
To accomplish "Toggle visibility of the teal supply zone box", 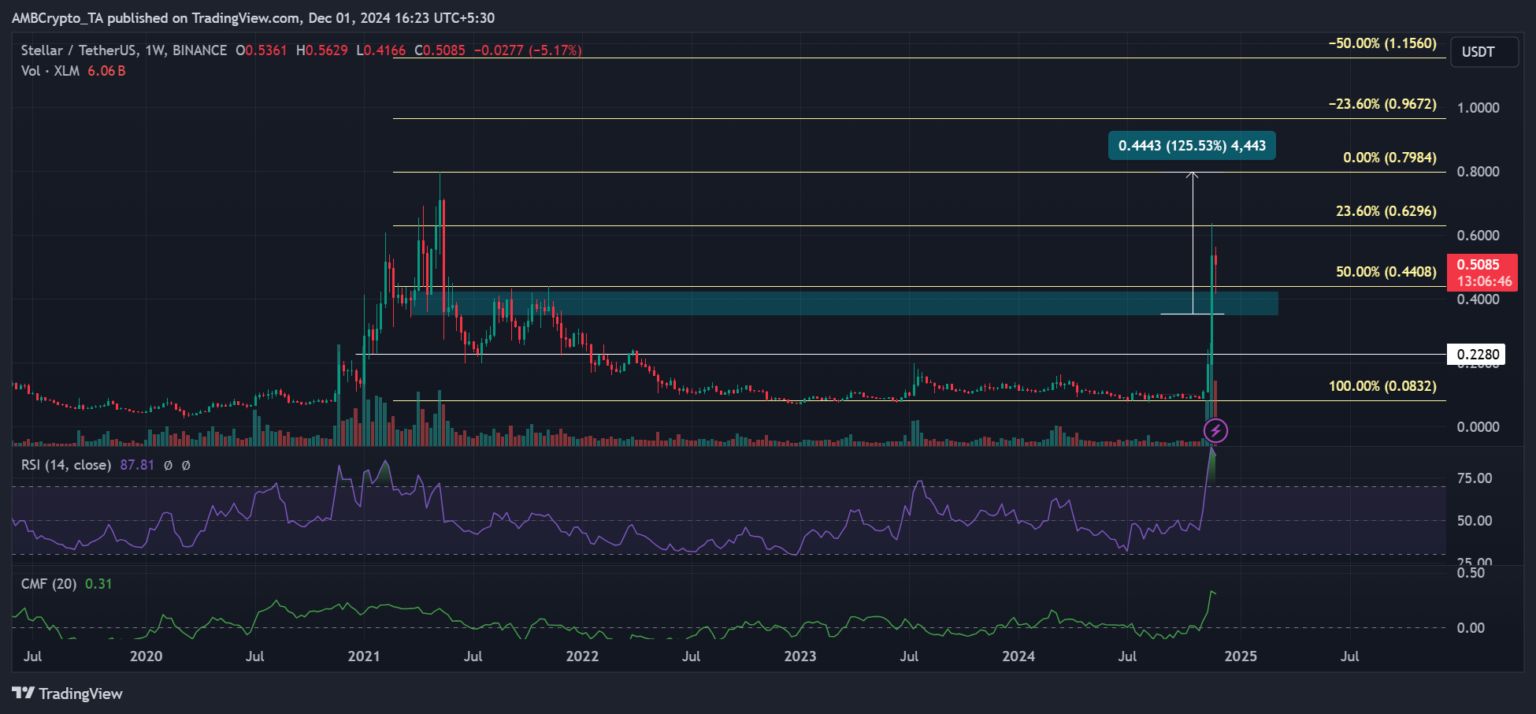I will (x=800, y=302).
